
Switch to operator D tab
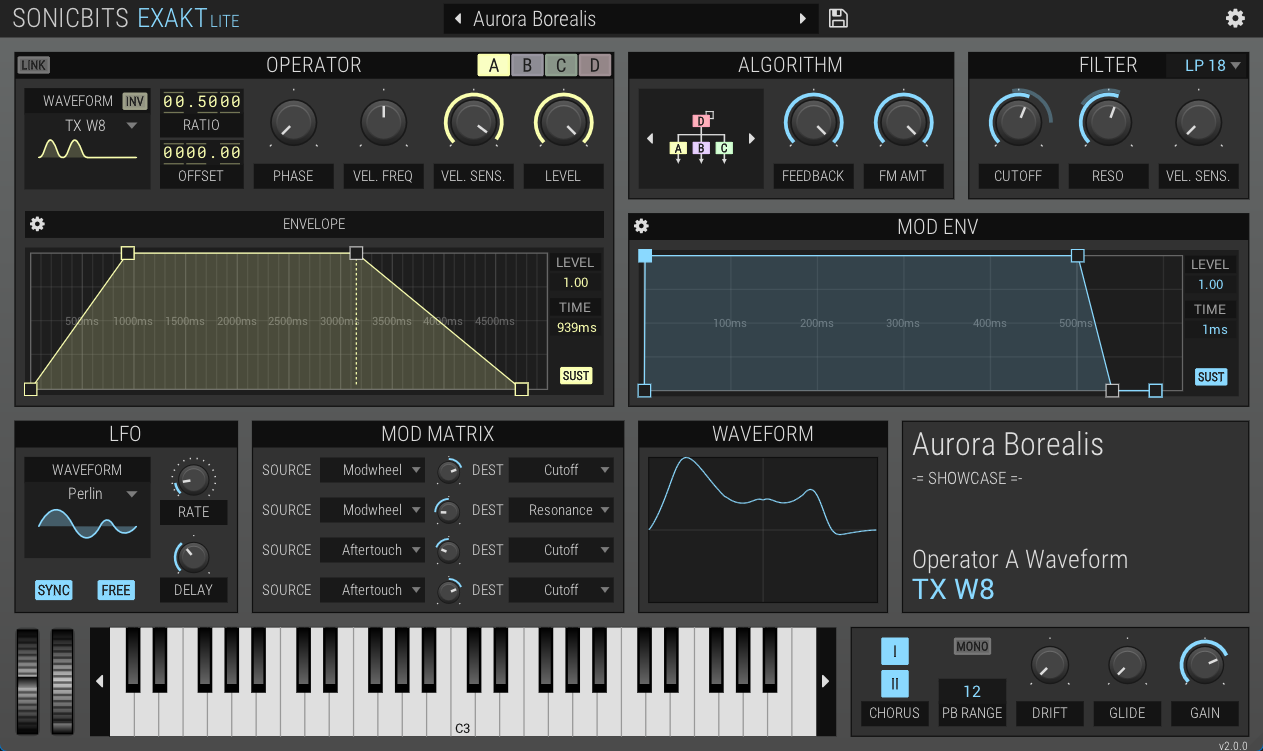pos(594,66)
